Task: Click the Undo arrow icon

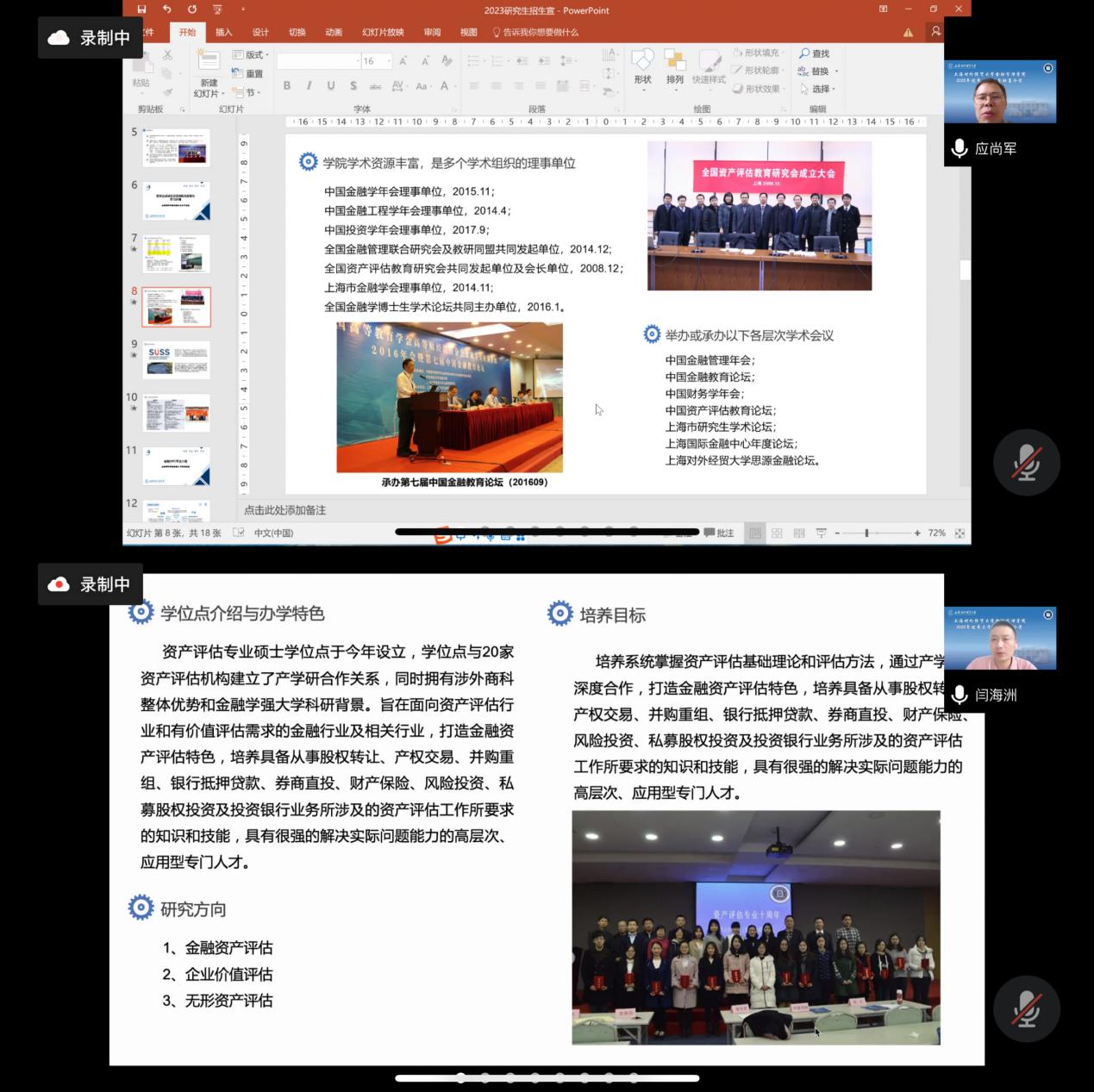Action: pyautogui.click(x=166, y=9)
